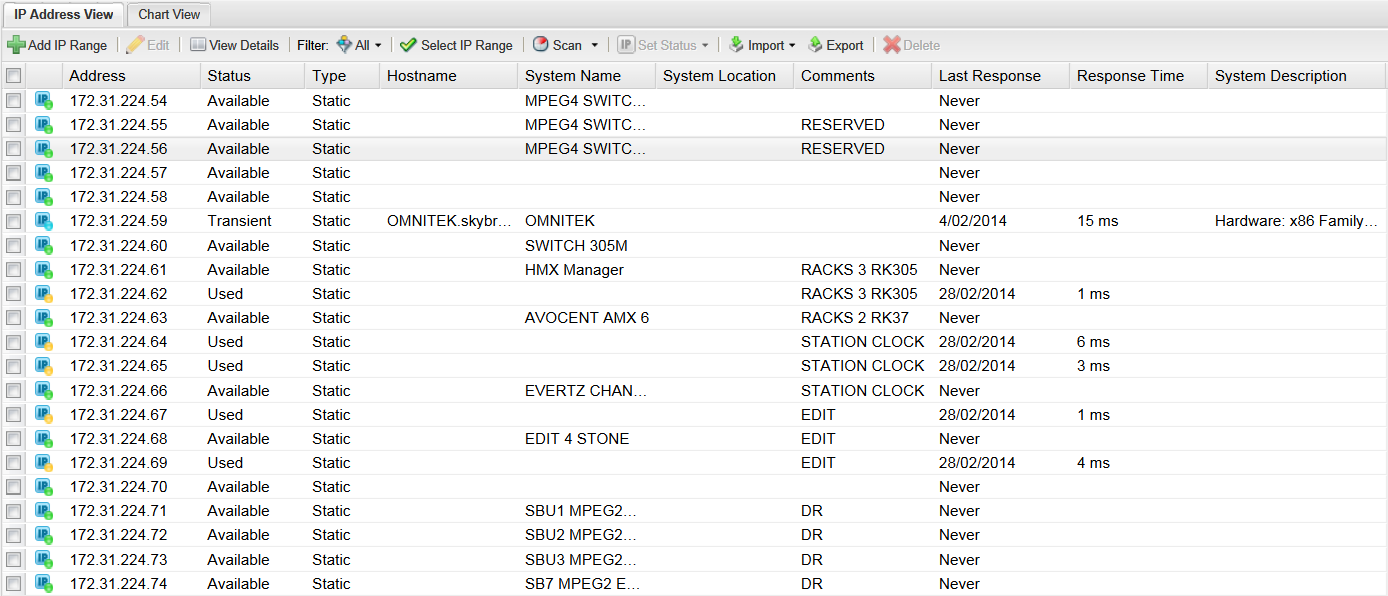Click IP status icon for 172.31.224.73
This screenshot has height=596, width=1388.
click(x=44, y=560)
